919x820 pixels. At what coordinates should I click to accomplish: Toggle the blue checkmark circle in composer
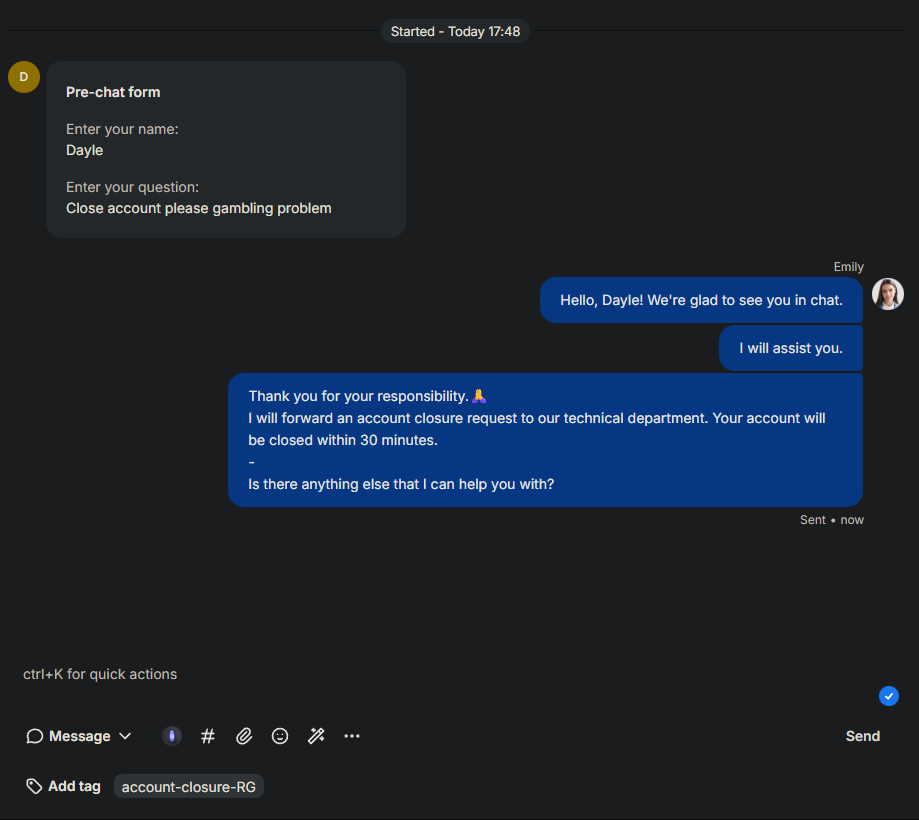(x=889, y=696)
